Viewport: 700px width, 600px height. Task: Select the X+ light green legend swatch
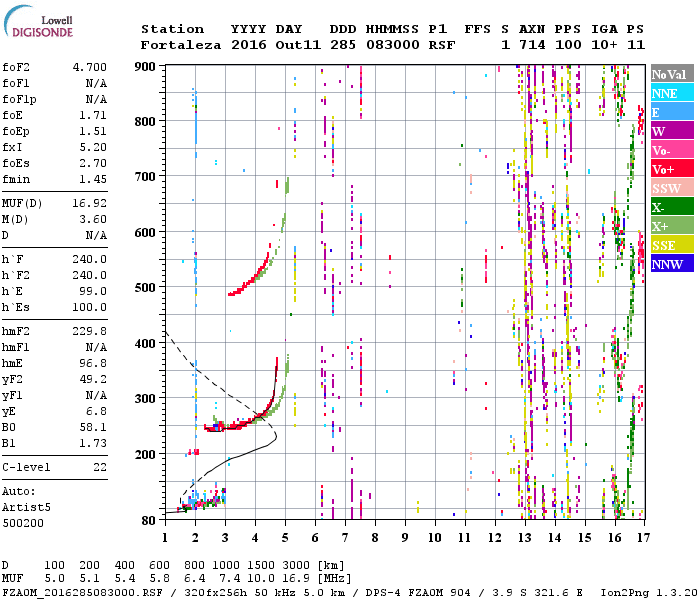click(x=672, y=225)
